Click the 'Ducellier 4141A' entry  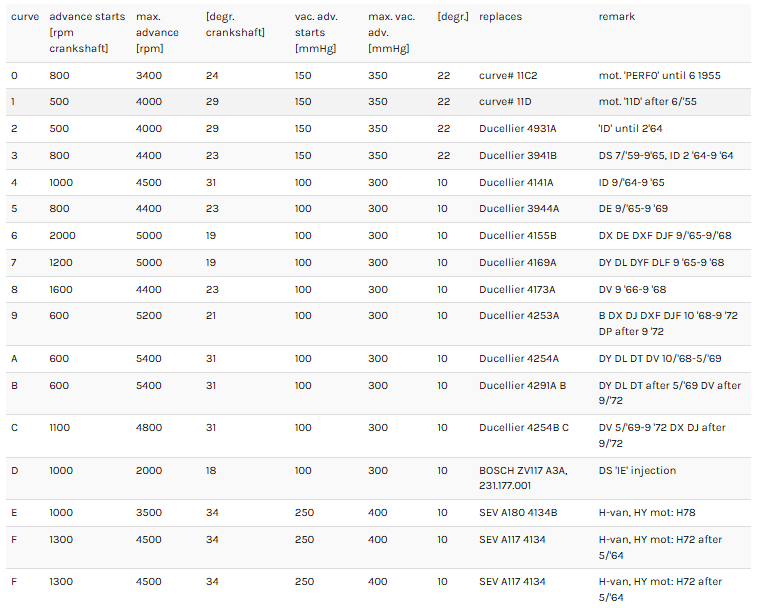point(516,183)
